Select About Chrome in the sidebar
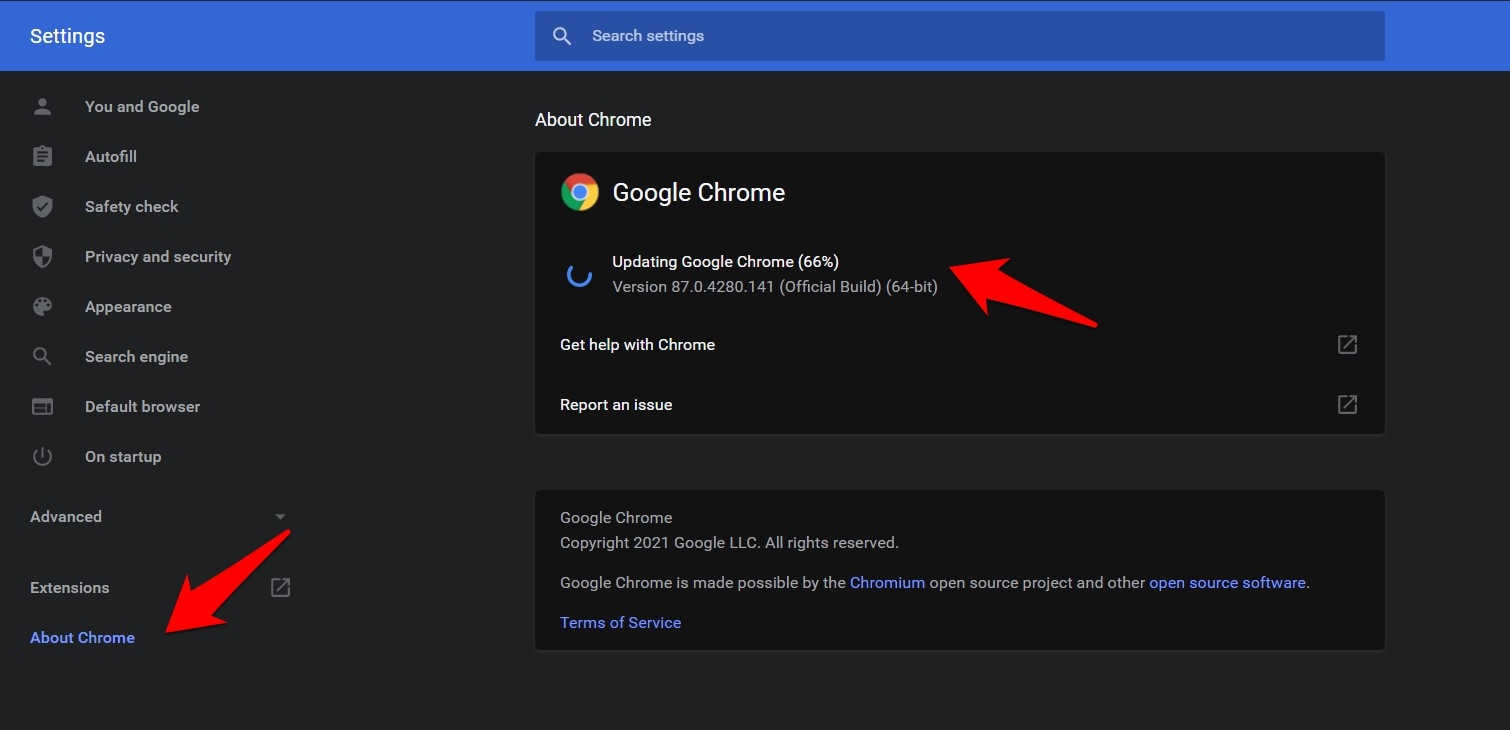The image size is (1510, 730). [82, 637]
